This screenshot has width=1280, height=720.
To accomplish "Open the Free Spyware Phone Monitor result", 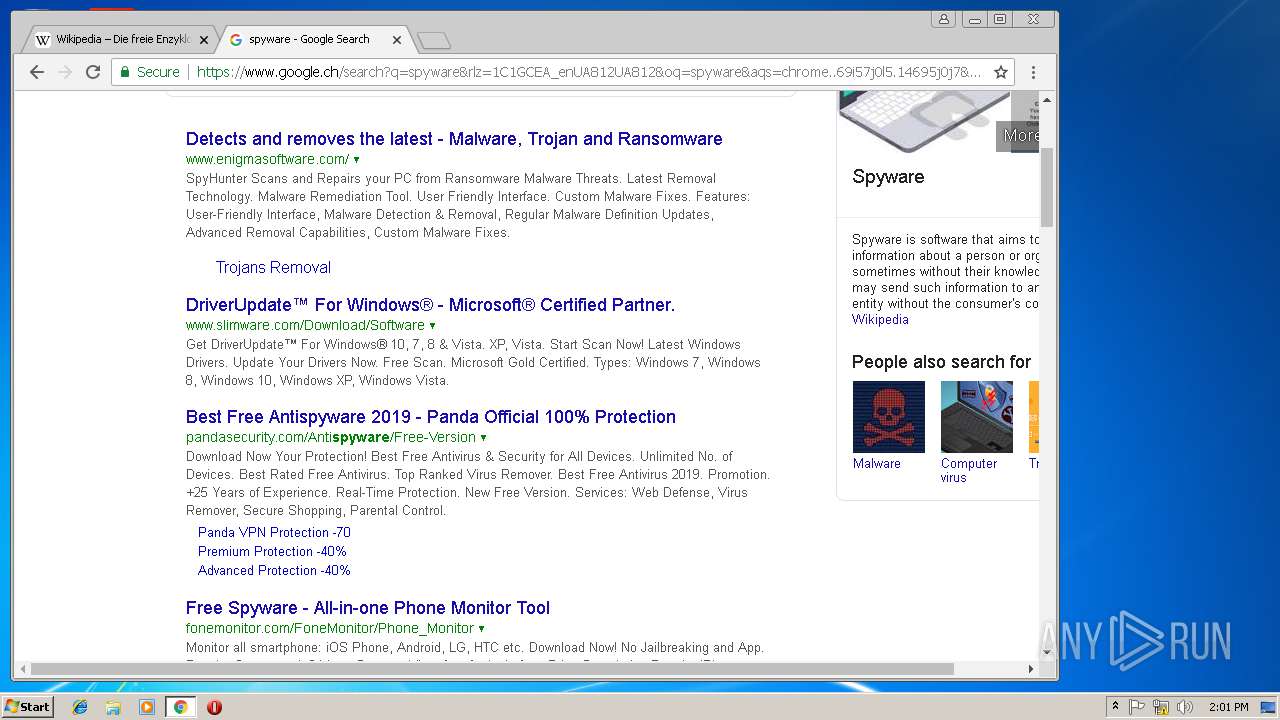I will pos(368,608).
